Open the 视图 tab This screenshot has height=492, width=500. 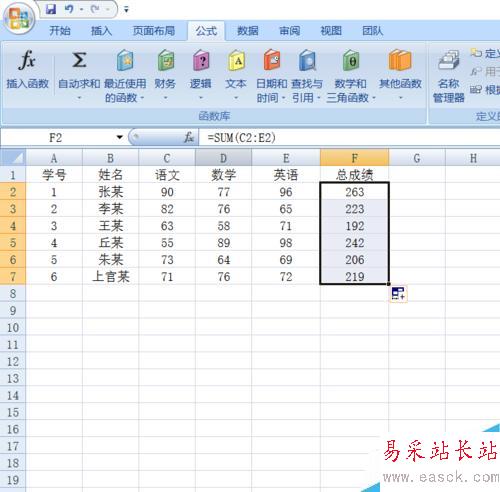tap(331, 31)
